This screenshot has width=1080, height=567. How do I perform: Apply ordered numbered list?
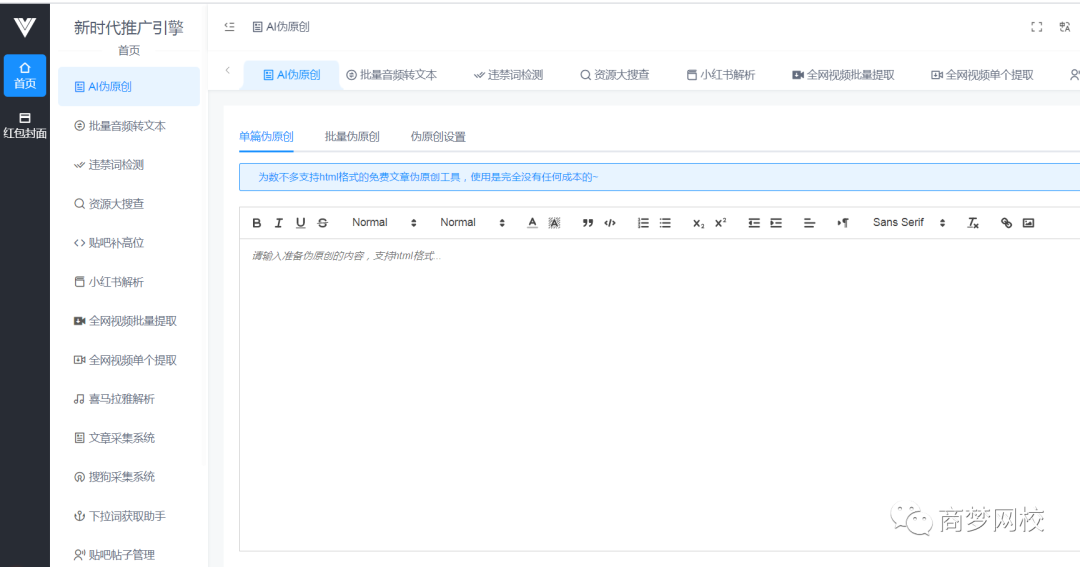point(643,223)
